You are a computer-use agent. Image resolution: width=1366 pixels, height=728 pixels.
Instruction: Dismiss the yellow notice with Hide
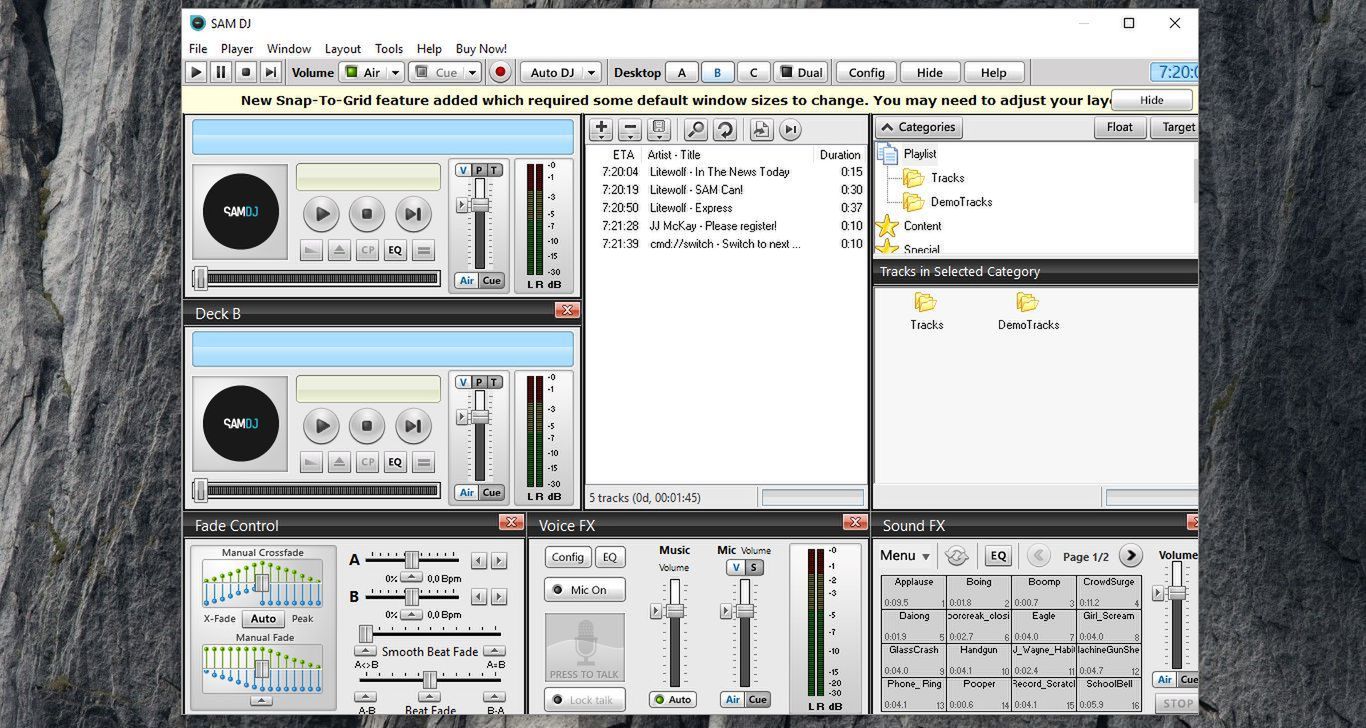(1151, 100)
